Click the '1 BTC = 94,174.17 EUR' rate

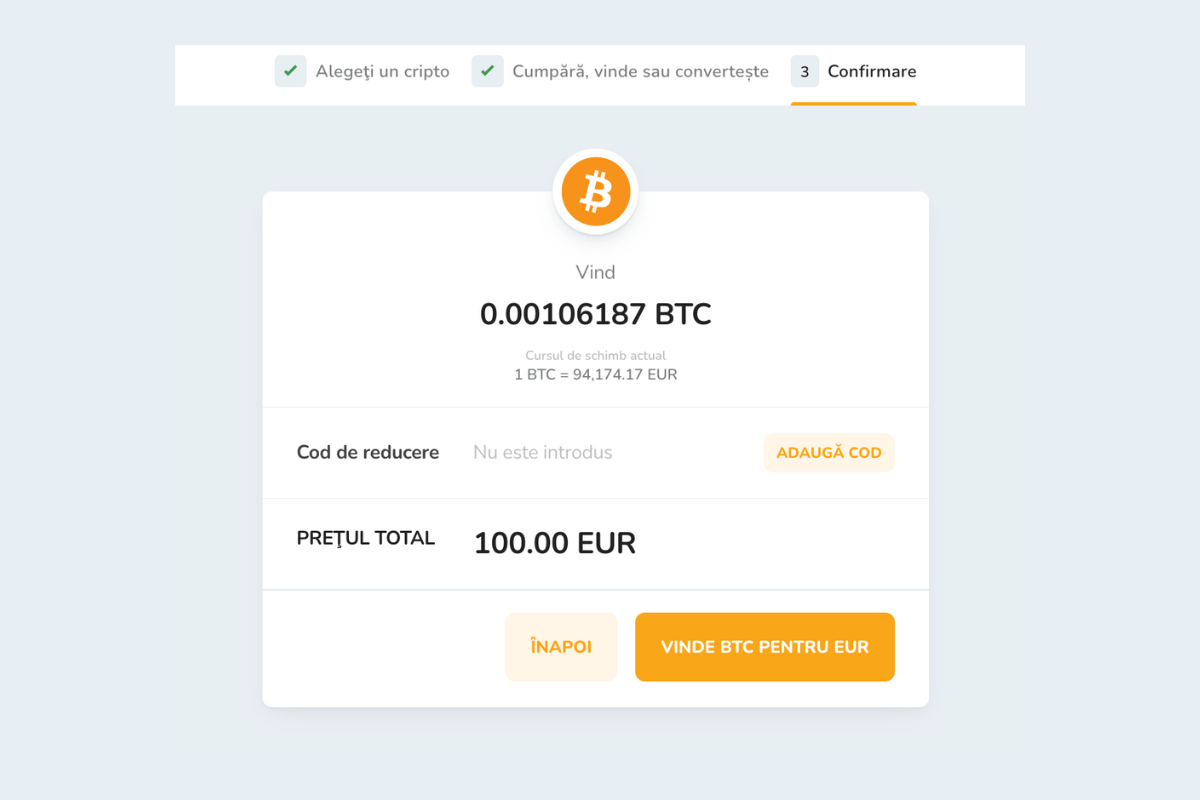(x=595, y=374)
